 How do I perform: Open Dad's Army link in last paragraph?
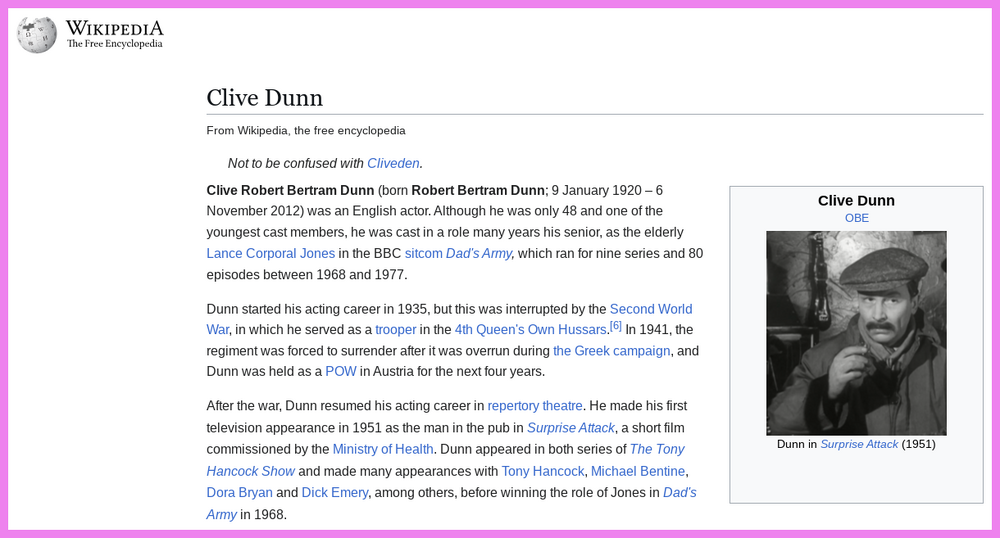coord(680,493)
